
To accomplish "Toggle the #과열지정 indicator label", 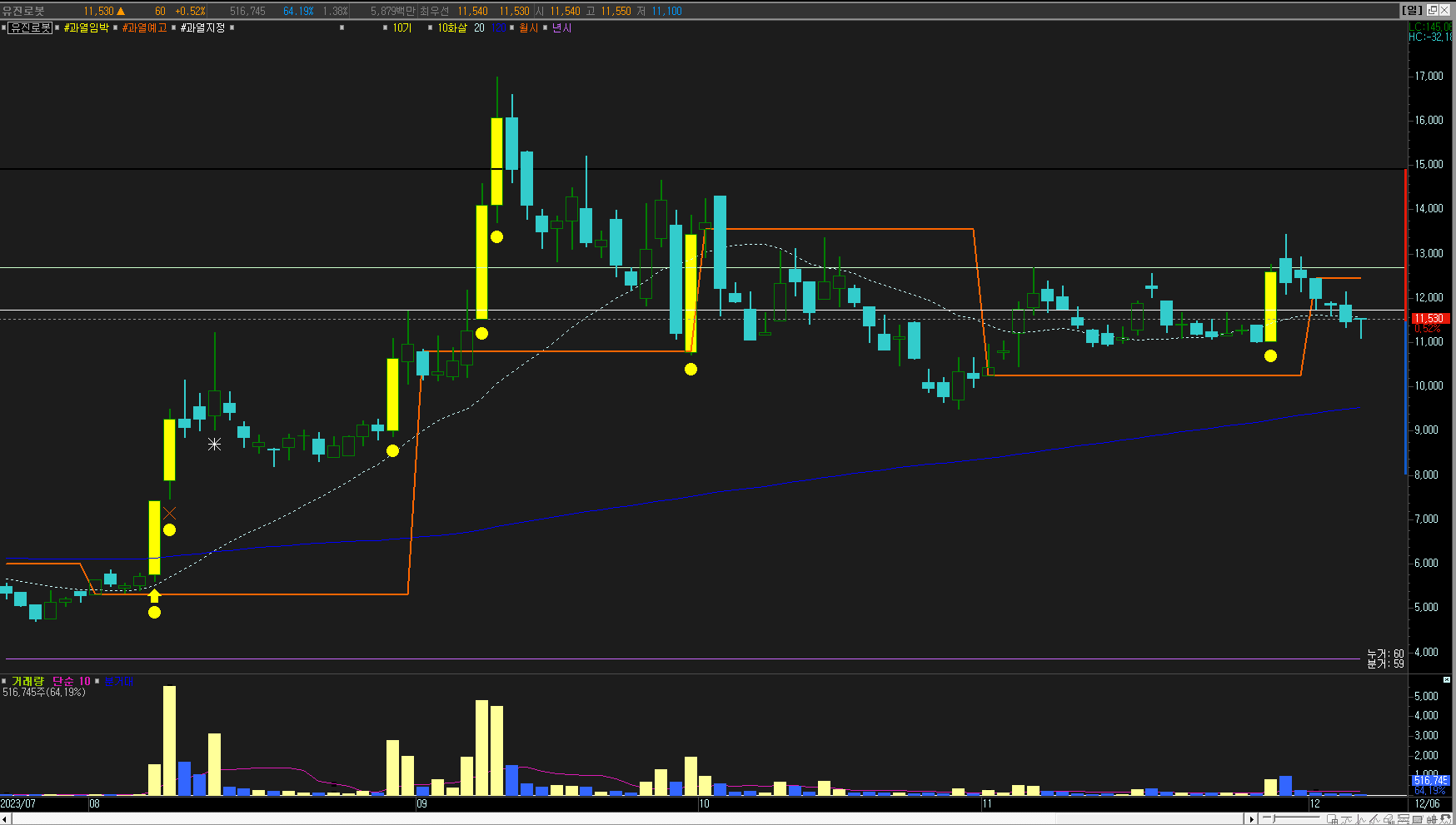I will [202, 27].
